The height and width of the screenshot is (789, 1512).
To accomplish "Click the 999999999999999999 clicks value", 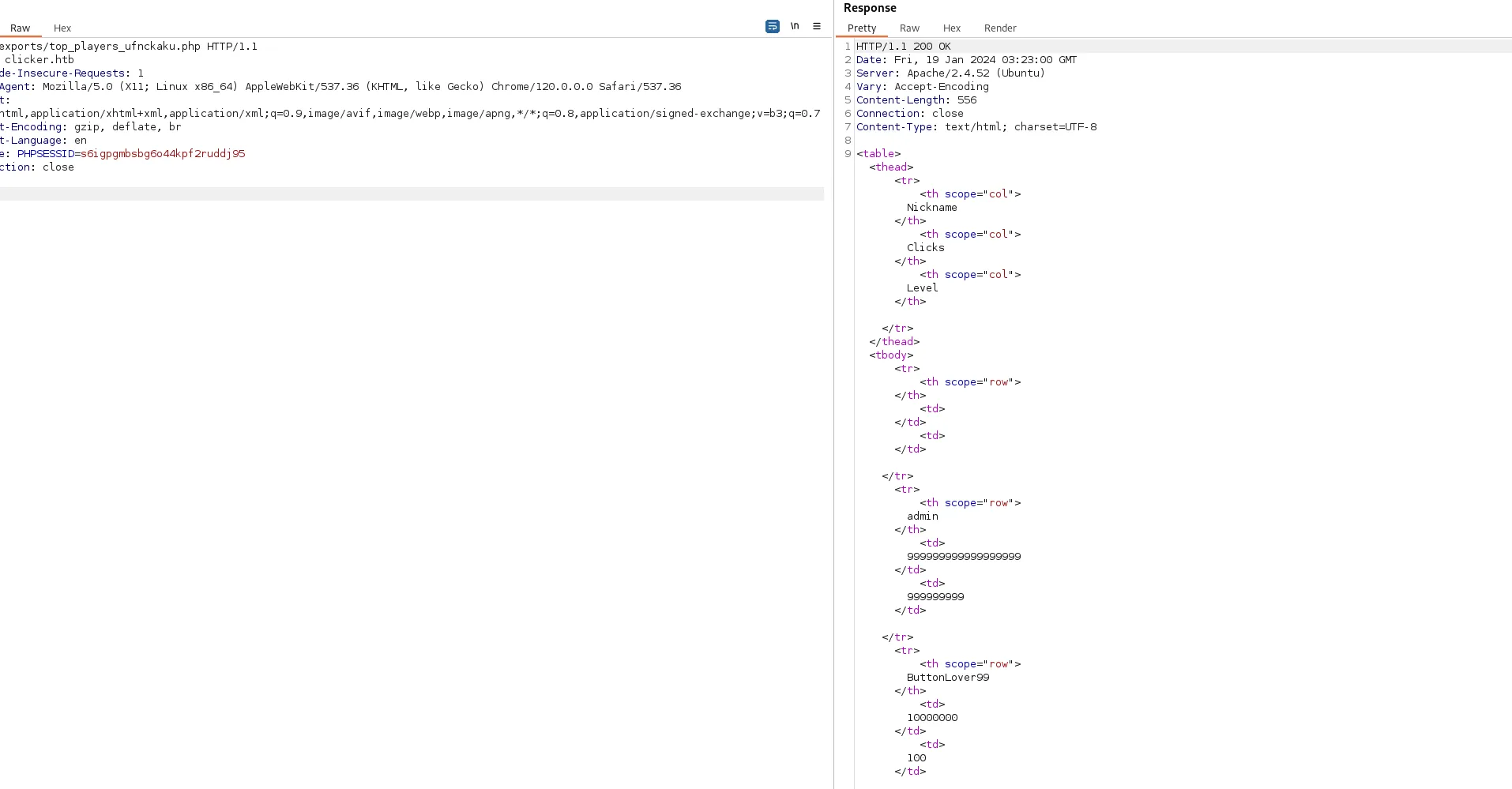I will pyautogui.click(x=964, y=557).
